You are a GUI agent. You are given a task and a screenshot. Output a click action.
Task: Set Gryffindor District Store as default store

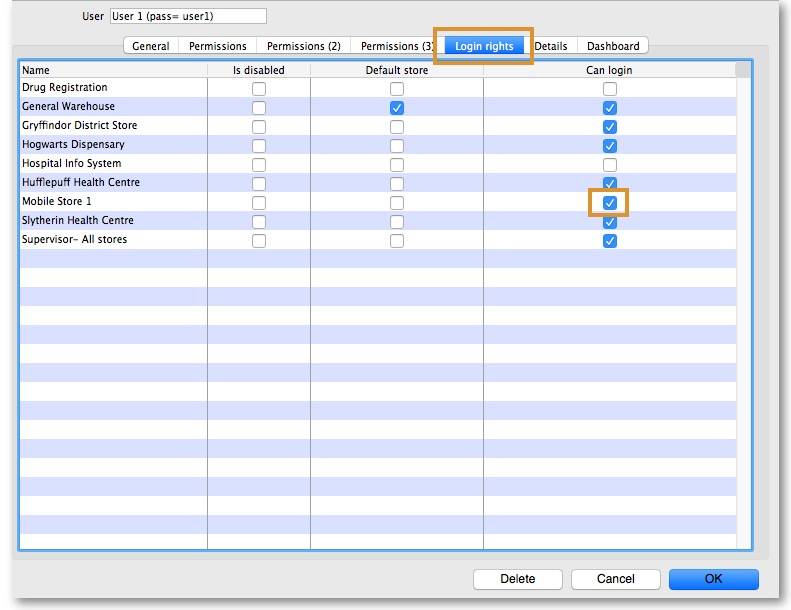pyautogui.click(x=397, y=127)
